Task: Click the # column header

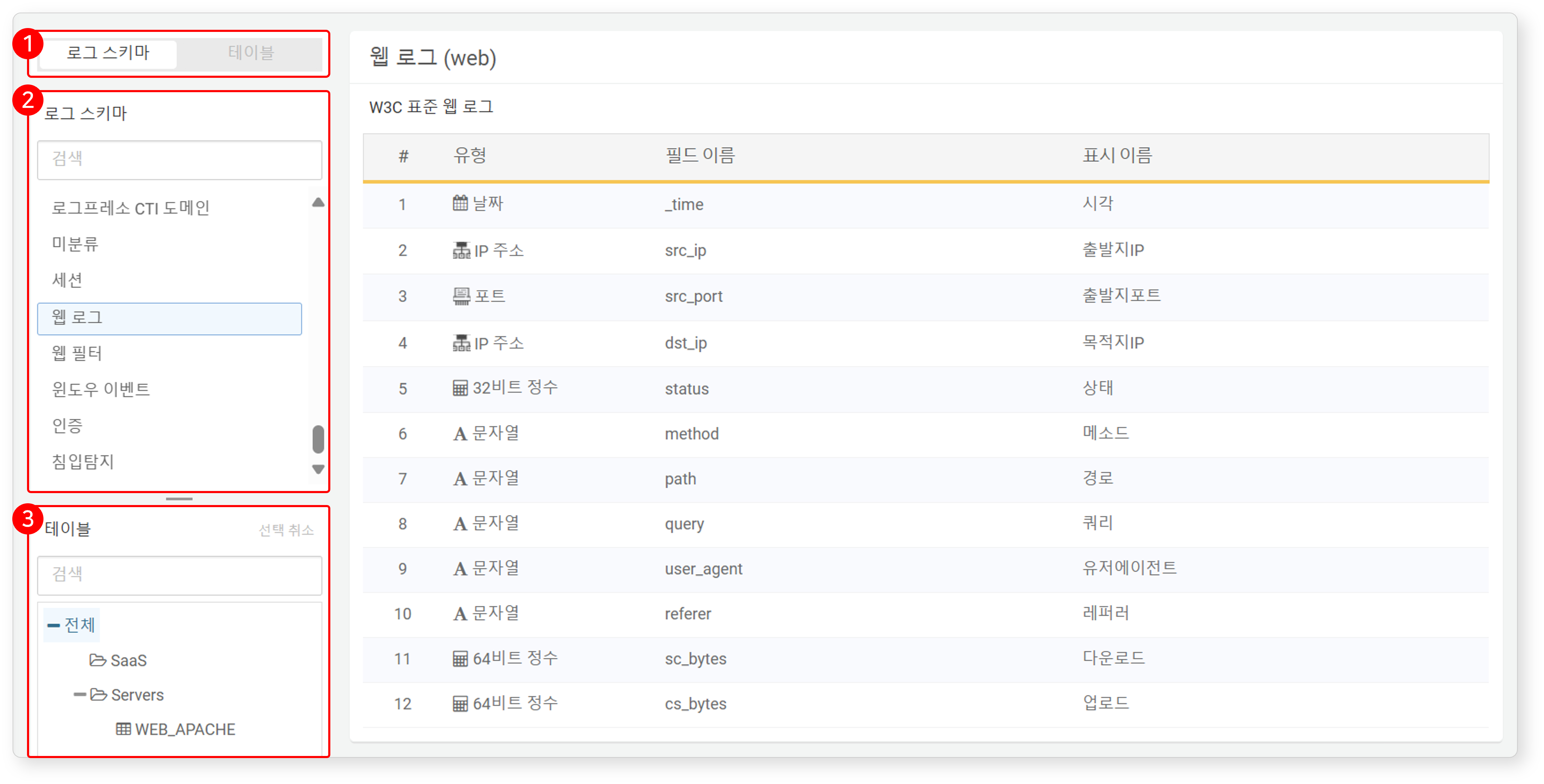Action: pyautogui.click(x=403, y=156)
